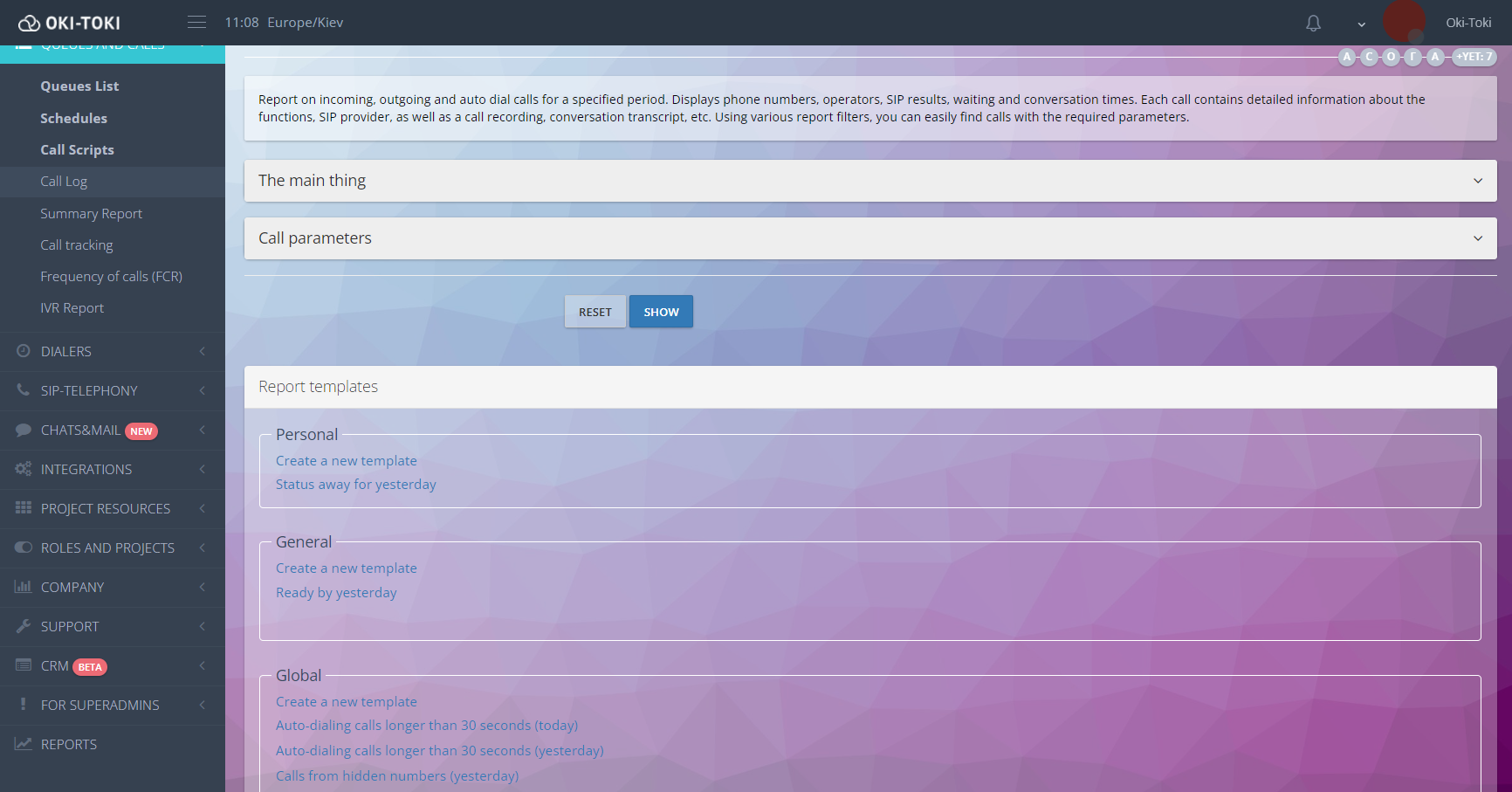Image resolution: width=1512 pixels, height=792 pixels.
Task: Click the Integrations gears icon
Action: point(24,469)
